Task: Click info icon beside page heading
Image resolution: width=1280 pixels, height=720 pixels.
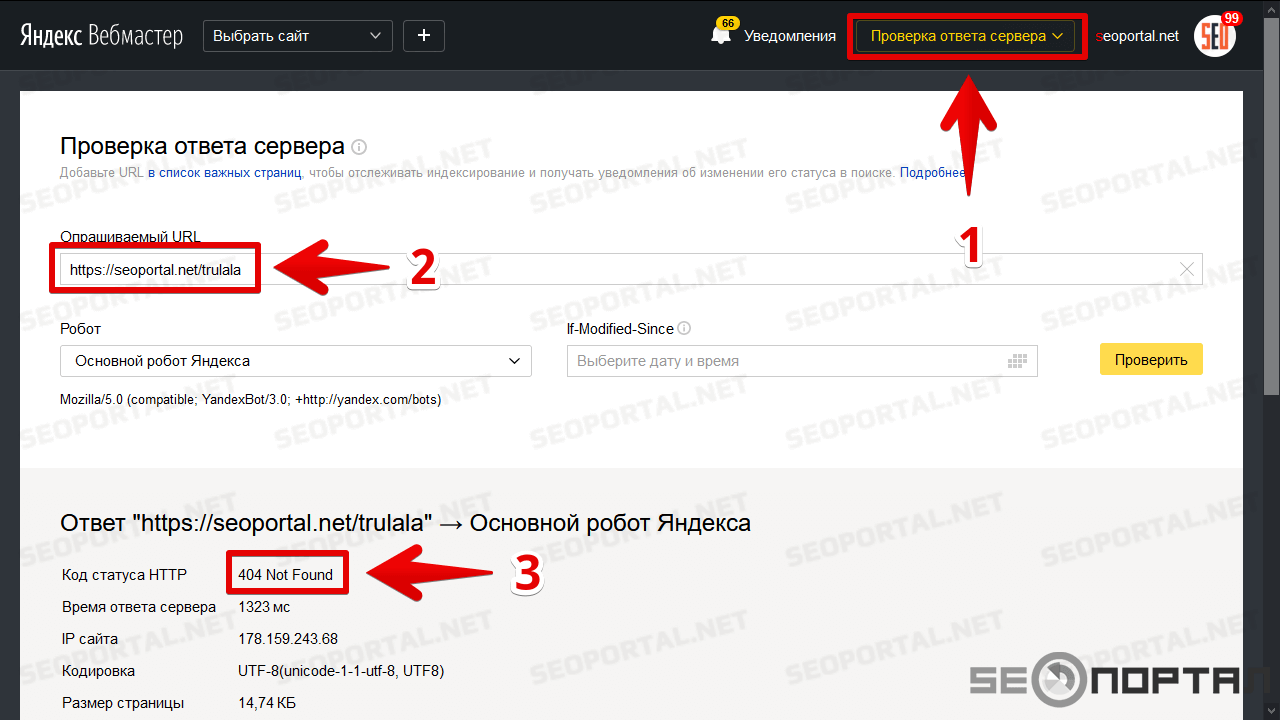Action: click(359, 147)
